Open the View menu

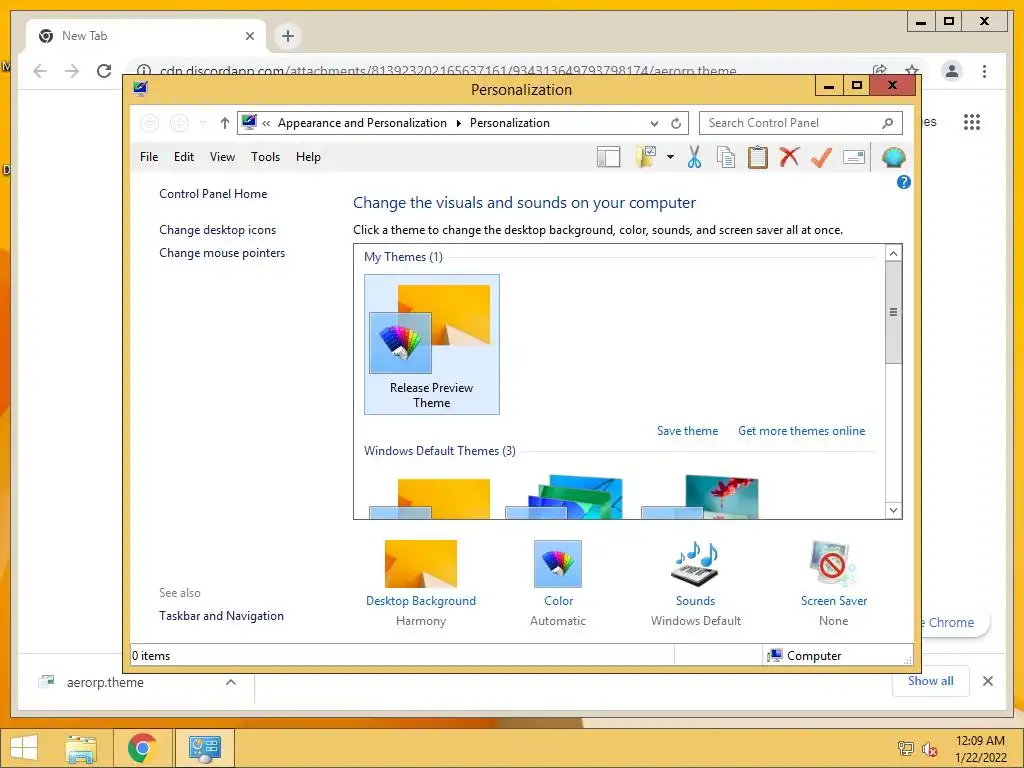pos(222,157)
